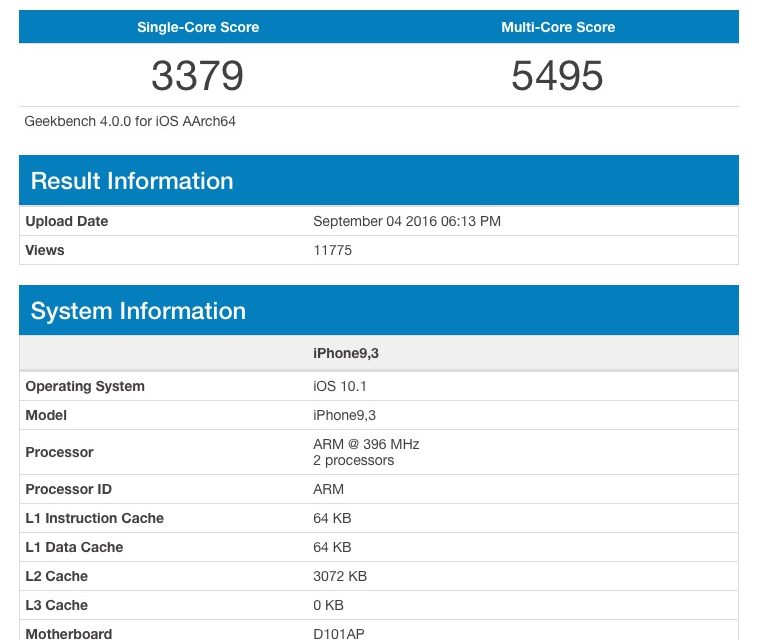Select the 2 processors text

click(353, 460)
